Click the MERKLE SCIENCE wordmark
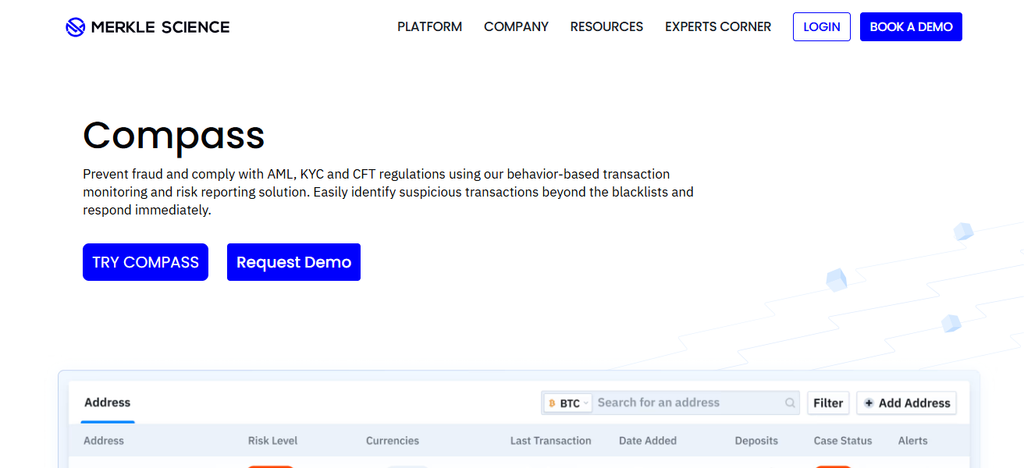Screen dimensions: 1024x468 [x=161, y=27]
